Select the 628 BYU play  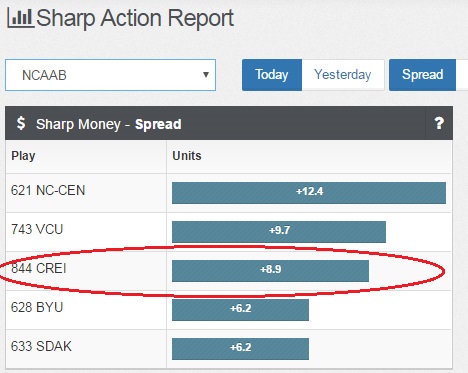click(37, 307)
